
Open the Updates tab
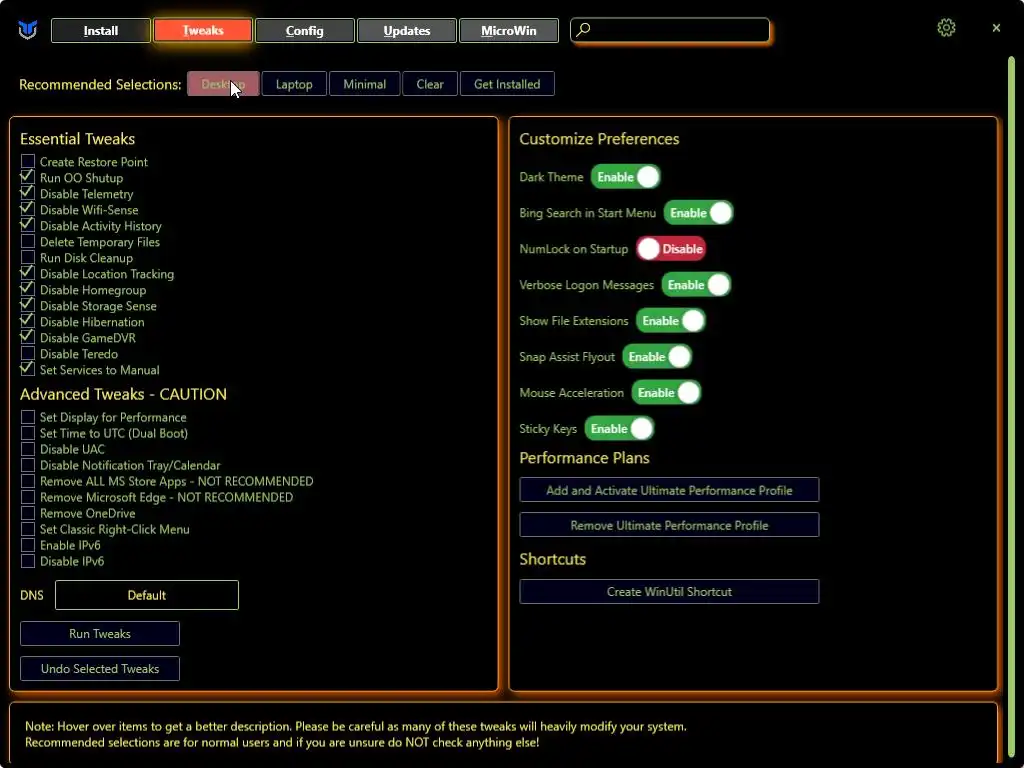tap(406, 31)
